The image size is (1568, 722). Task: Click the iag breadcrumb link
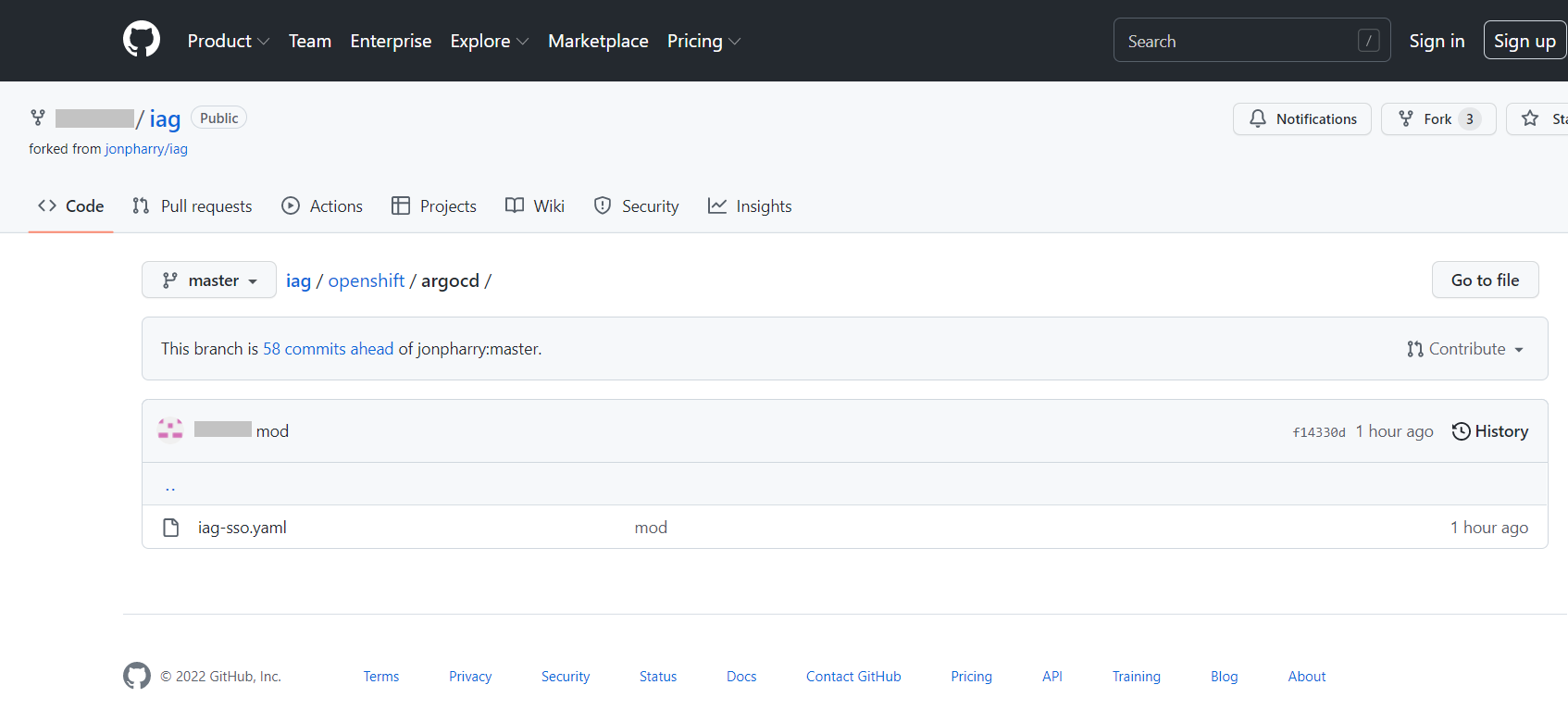point(298,280)
